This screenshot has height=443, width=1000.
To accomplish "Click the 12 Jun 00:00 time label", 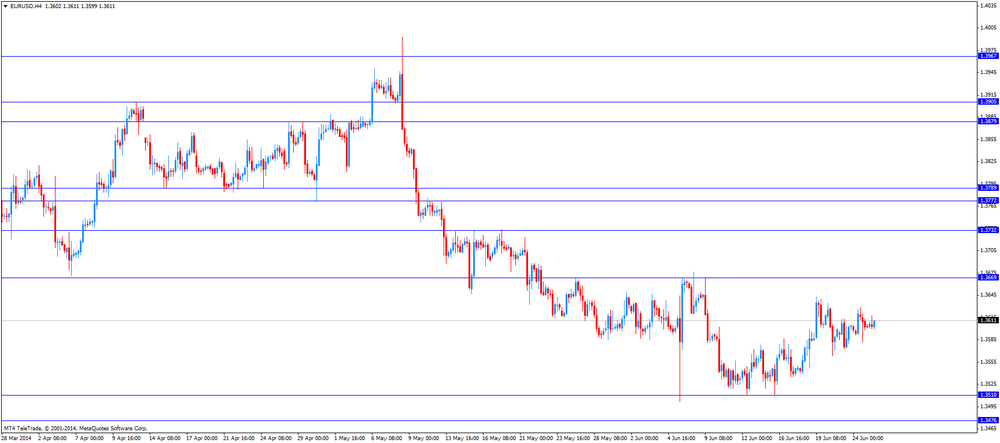I will point(759,439).
